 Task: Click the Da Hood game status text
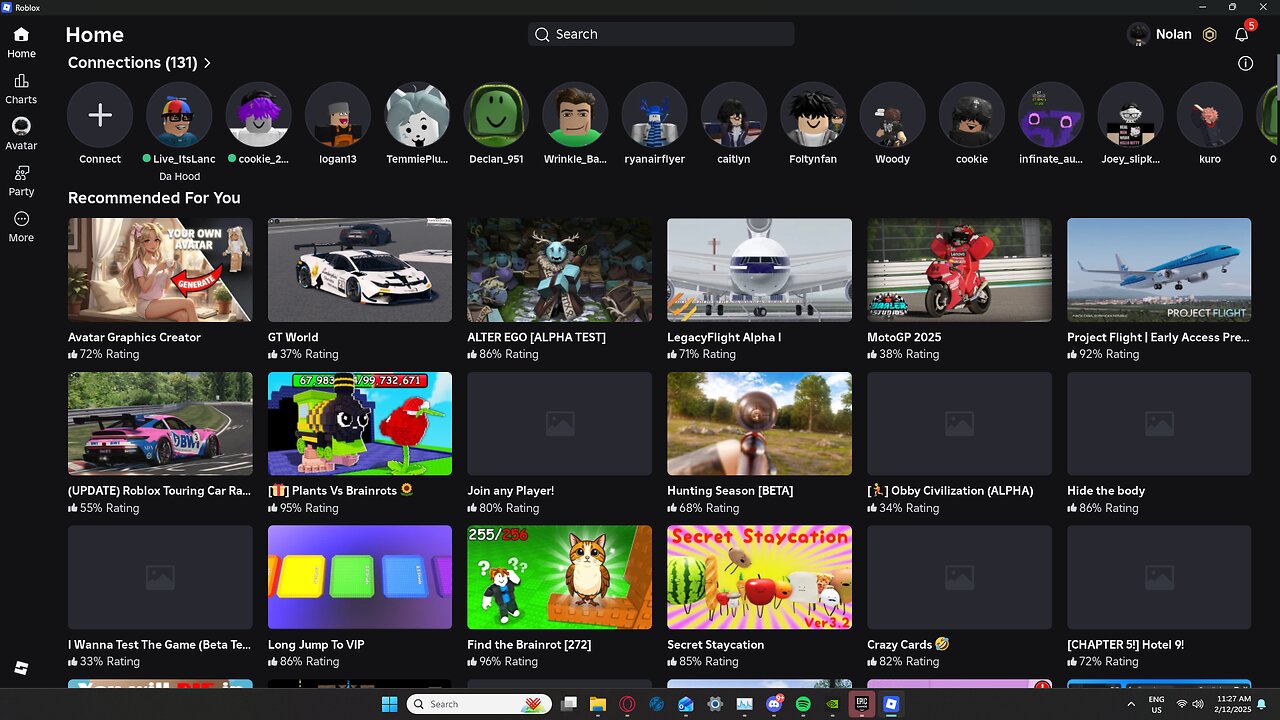179,176
